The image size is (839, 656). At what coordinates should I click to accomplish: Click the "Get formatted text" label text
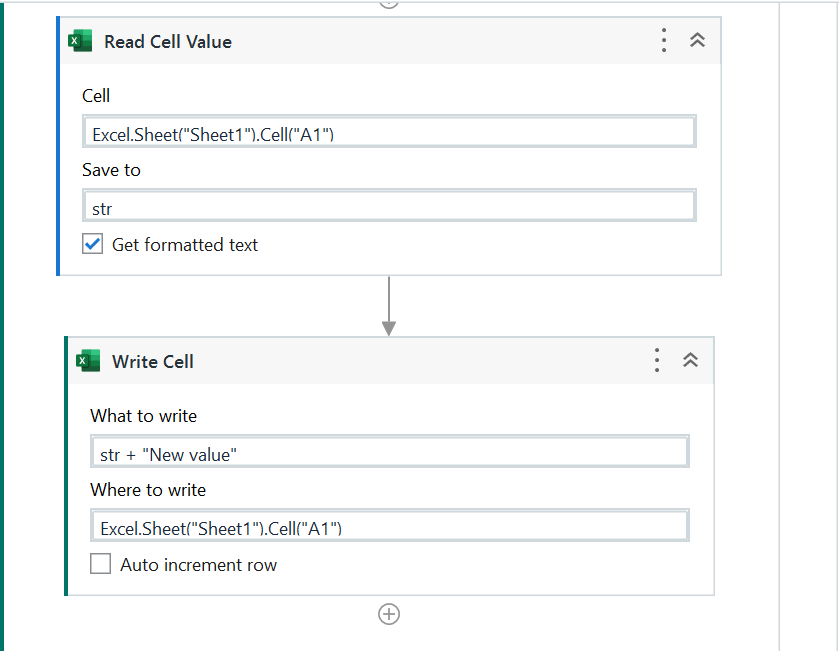pyautogui.click(x=185, y=245)
